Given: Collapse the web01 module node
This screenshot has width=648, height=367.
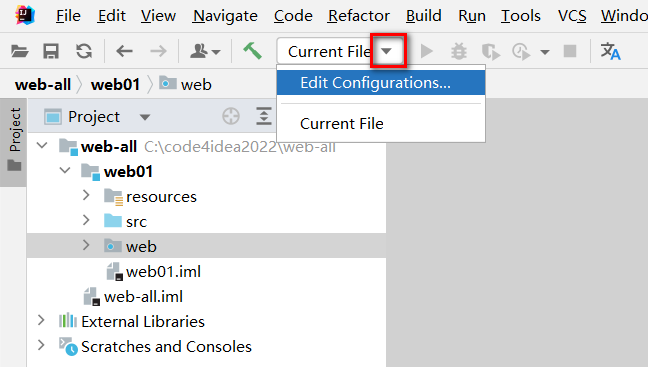Looking at the screenshot, I should click(x=65, y=170).
